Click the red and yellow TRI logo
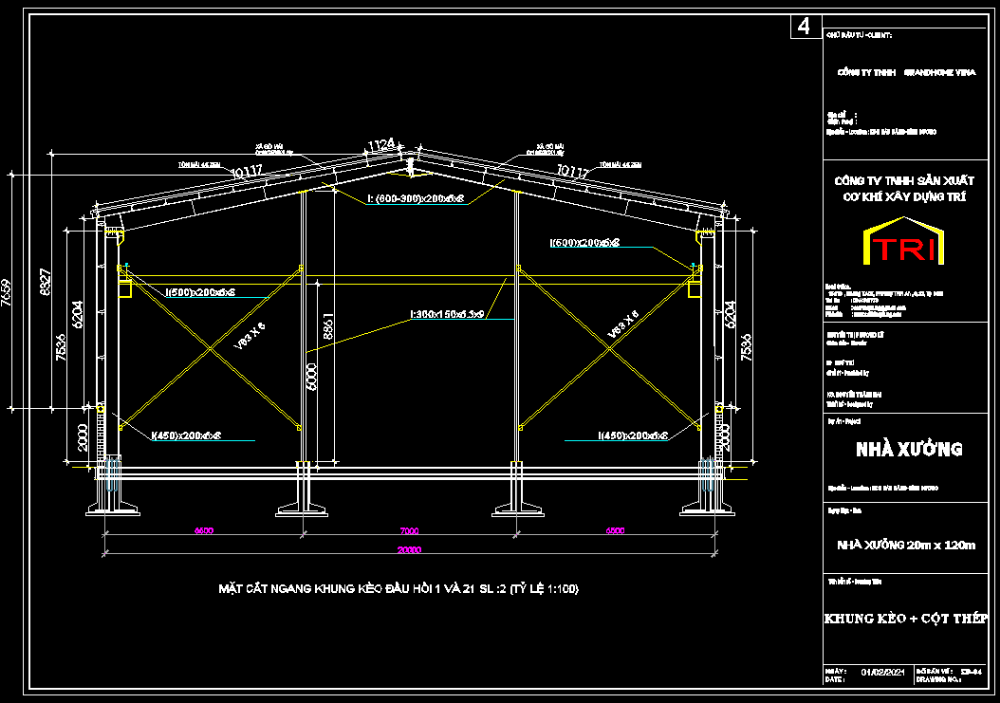Image resolution: width=1000 pixels, height=703 pixels. 903,241
